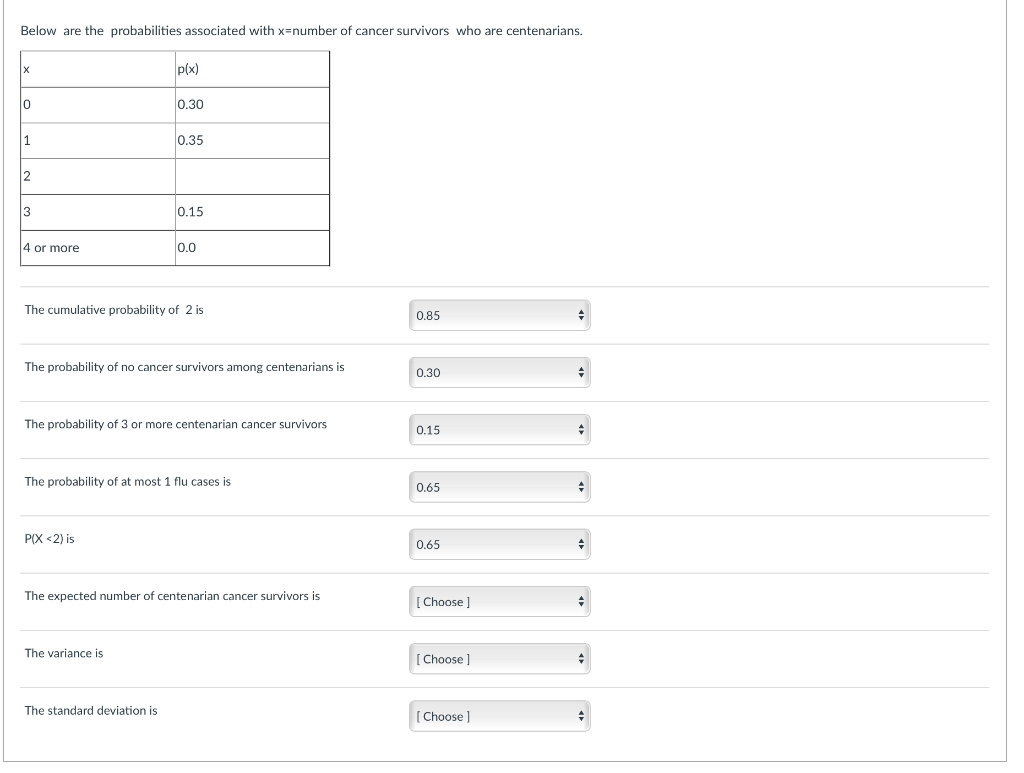
Task: Choose an answer for standard deviation dropdown
Action: [500, 716]
